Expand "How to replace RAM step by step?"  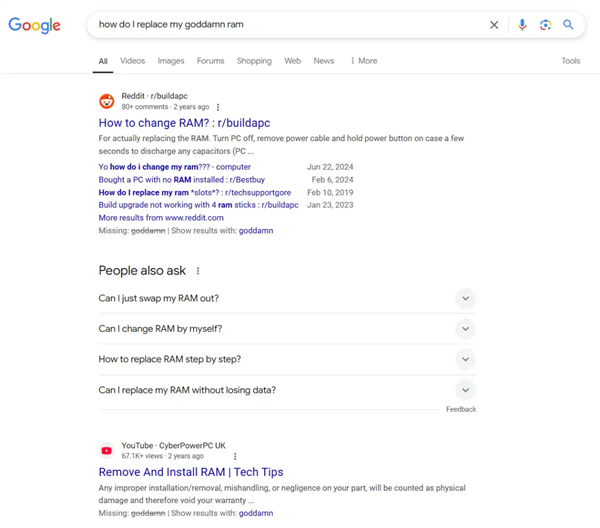coord(465,359)
